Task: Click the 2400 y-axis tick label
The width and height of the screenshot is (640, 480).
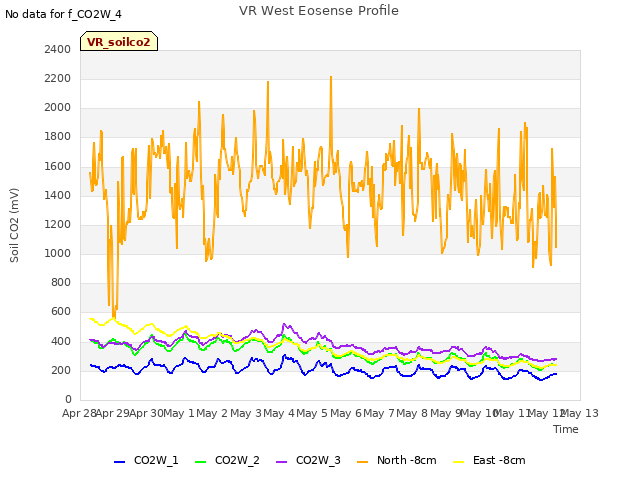Action: (58, 49)
